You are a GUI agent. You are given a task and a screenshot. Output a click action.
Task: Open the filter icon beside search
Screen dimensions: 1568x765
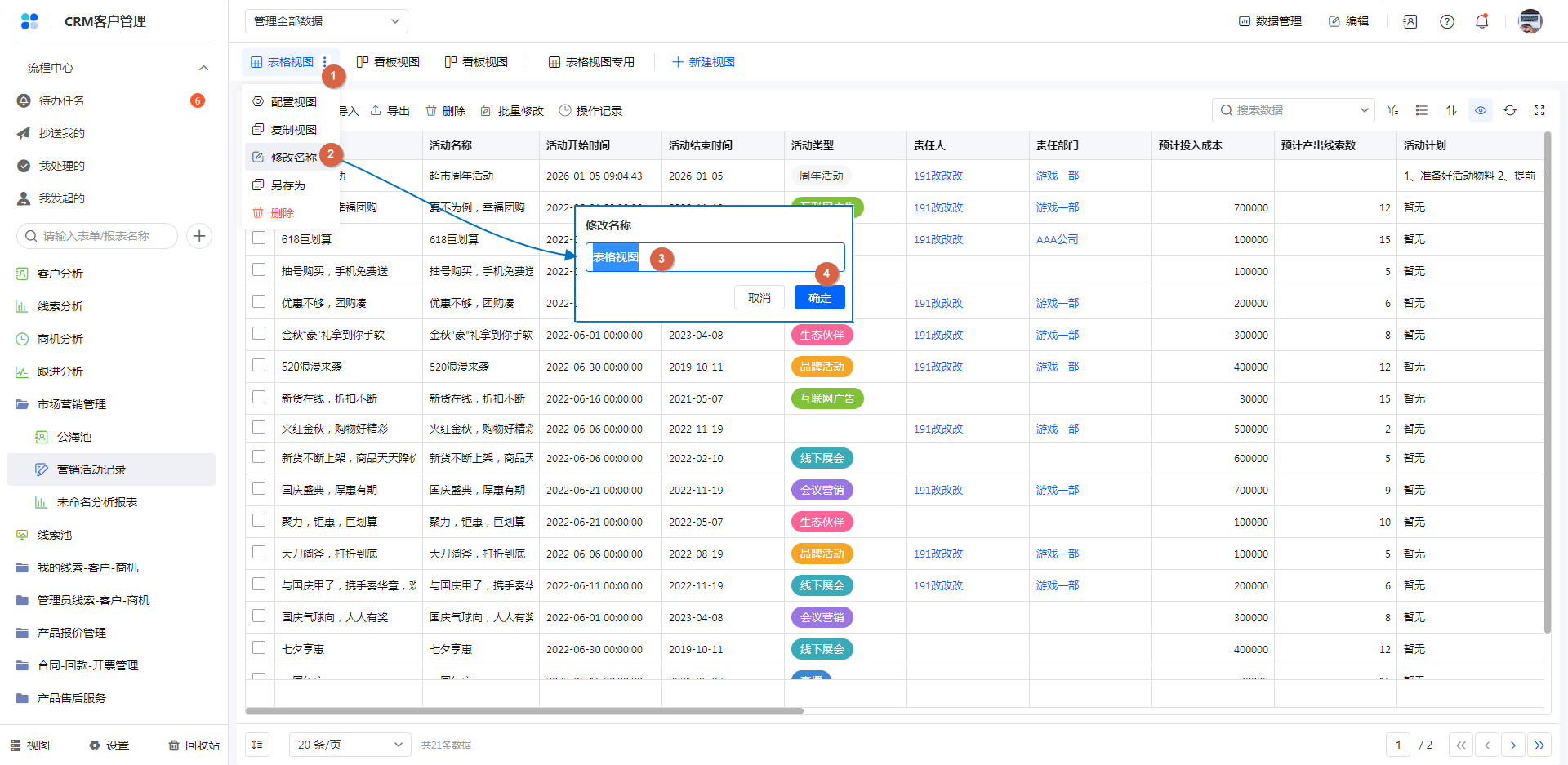[1392, 110]
